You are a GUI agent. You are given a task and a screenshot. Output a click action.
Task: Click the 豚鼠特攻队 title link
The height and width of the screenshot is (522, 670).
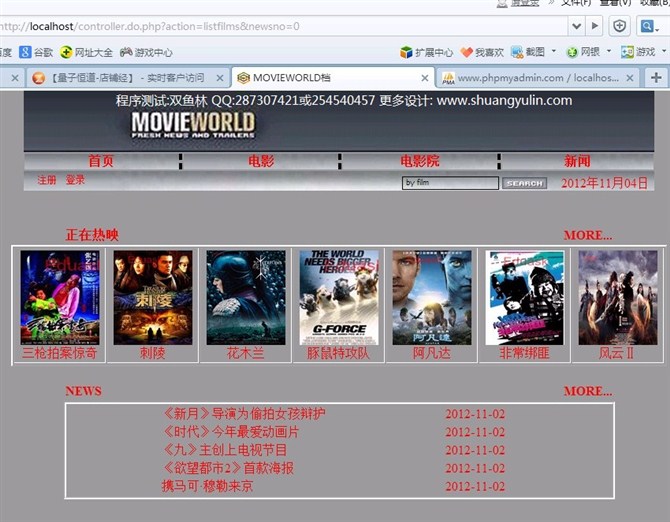338,353
